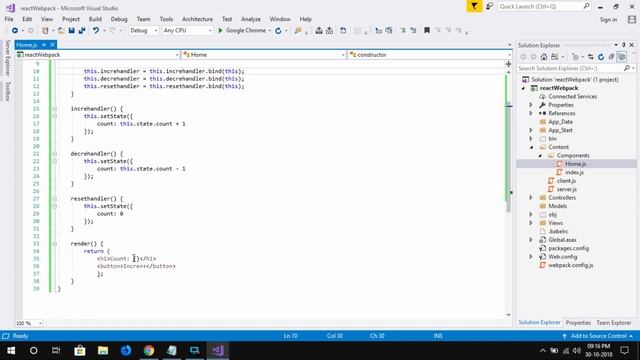Save the current file with the disk icon

(x=71, y=31)
